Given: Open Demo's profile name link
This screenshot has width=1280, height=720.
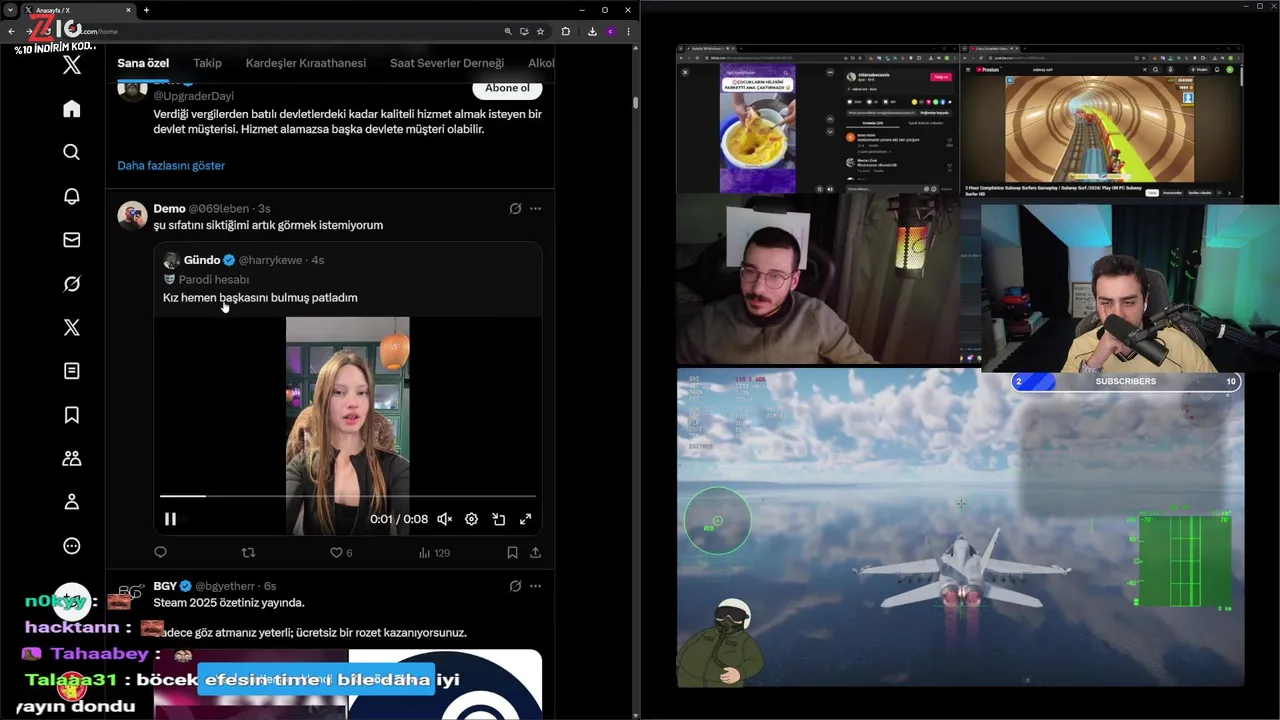Looking at the screenshot, I should (x=169, y=208).
